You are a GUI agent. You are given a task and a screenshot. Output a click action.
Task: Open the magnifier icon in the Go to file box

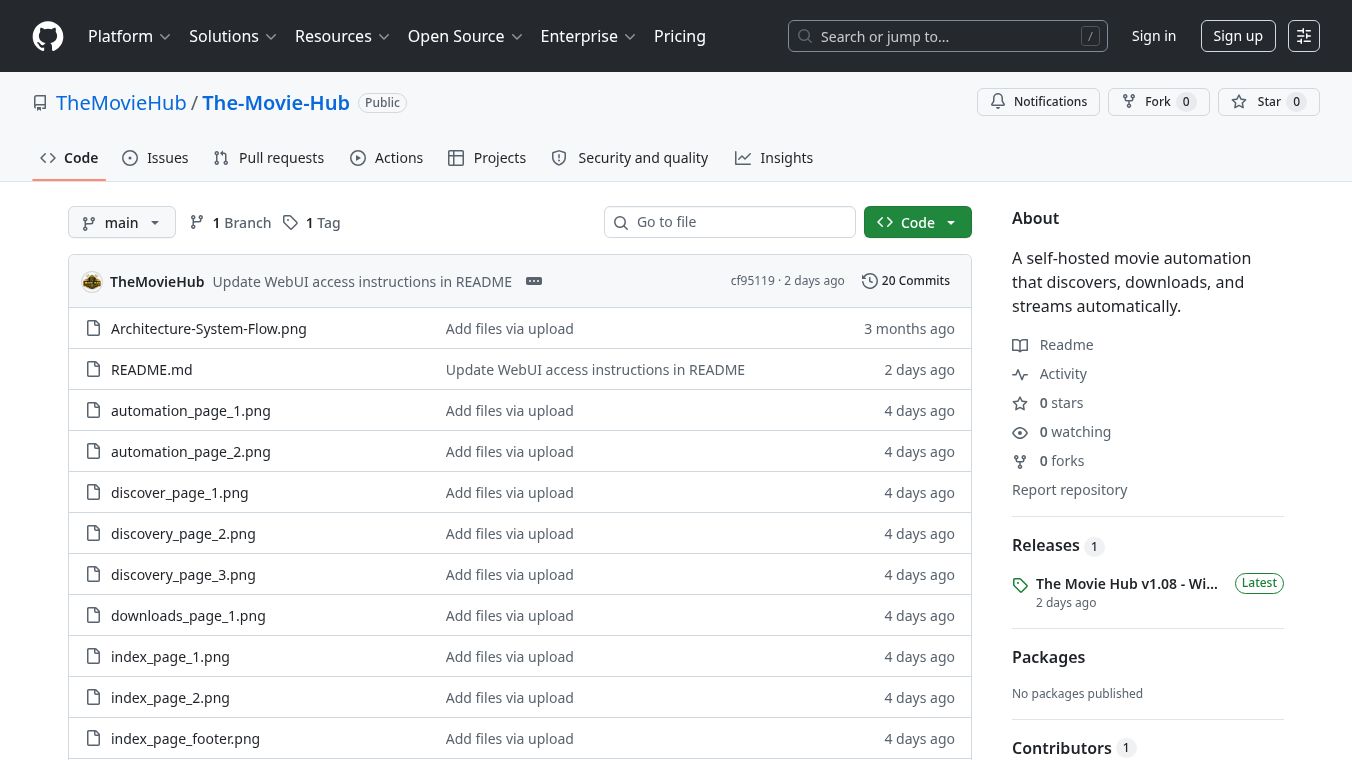[x=621, y=222]
